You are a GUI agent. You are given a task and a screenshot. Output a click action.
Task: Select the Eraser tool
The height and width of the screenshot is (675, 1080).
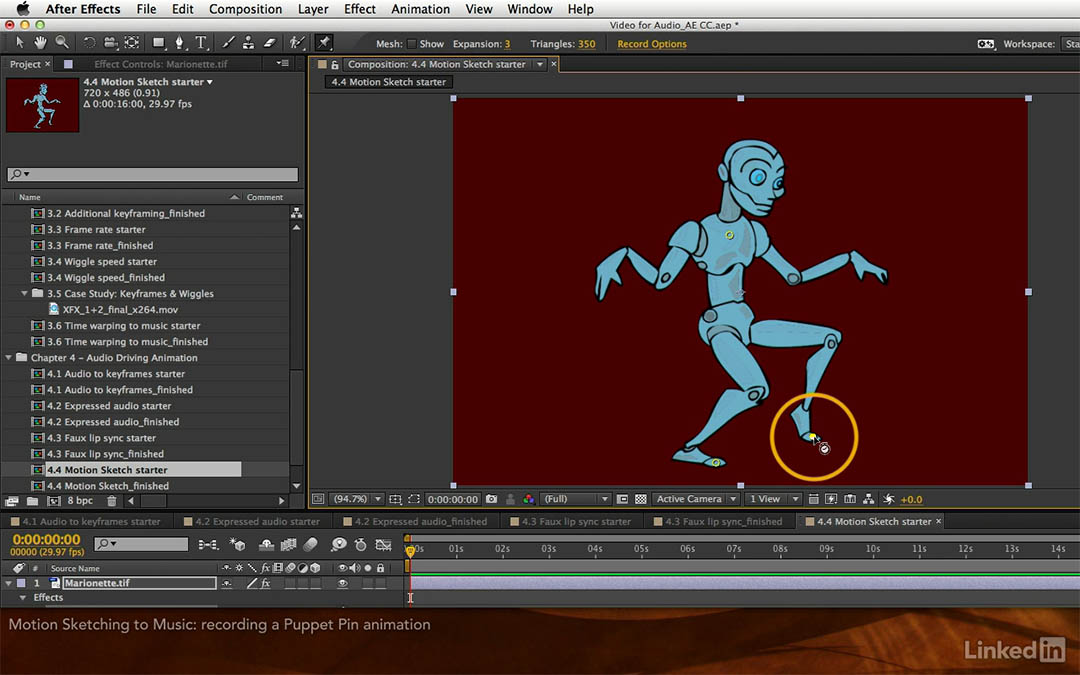pyautogui.click(x=270, y=43)
